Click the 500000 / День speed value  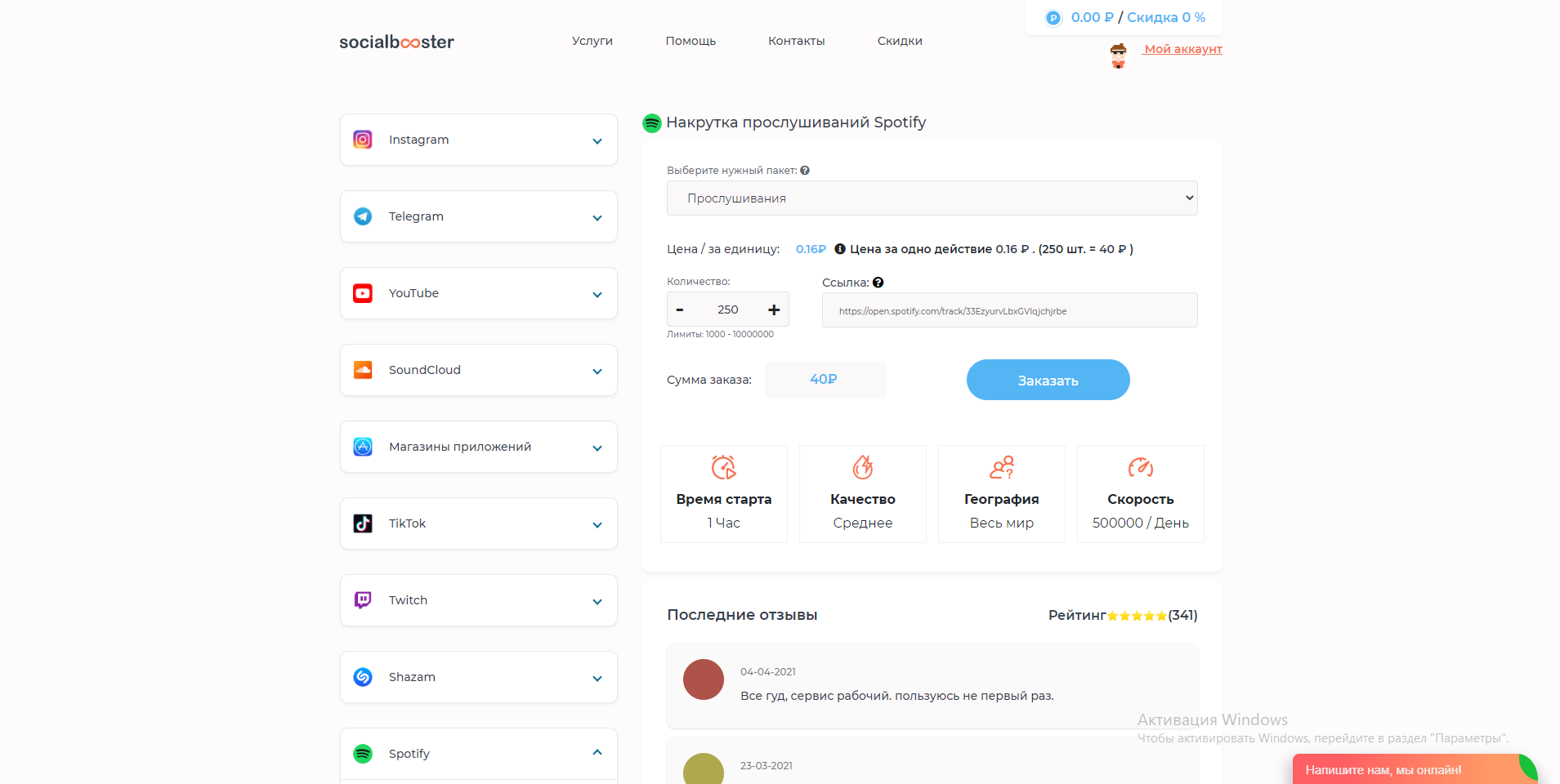tap(1141, 523)
